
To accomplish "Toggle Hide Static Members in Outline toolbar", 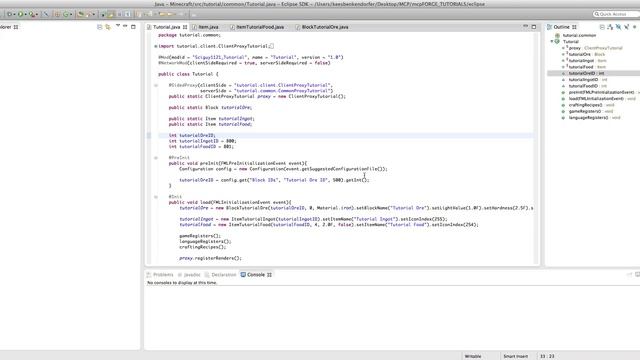I will (627, 27).
